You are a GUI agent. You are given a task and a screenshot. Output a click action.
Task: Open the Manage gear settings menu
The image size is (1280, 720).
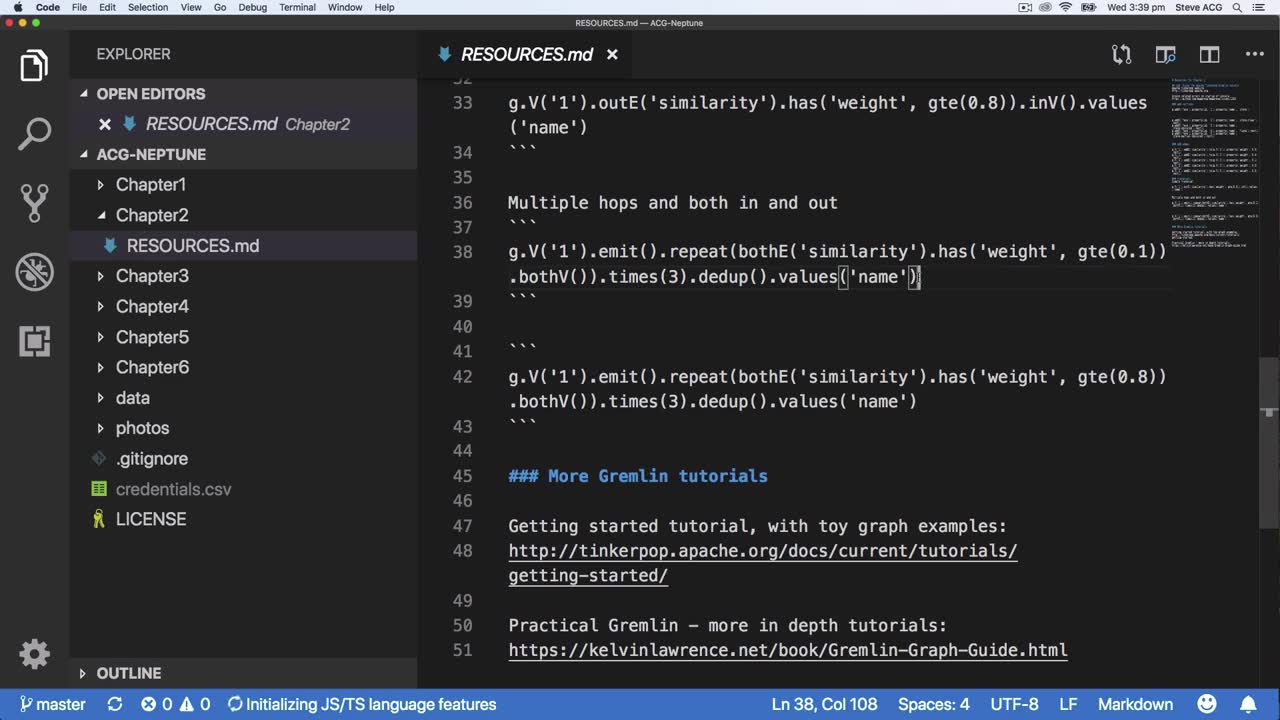(34, 654)
